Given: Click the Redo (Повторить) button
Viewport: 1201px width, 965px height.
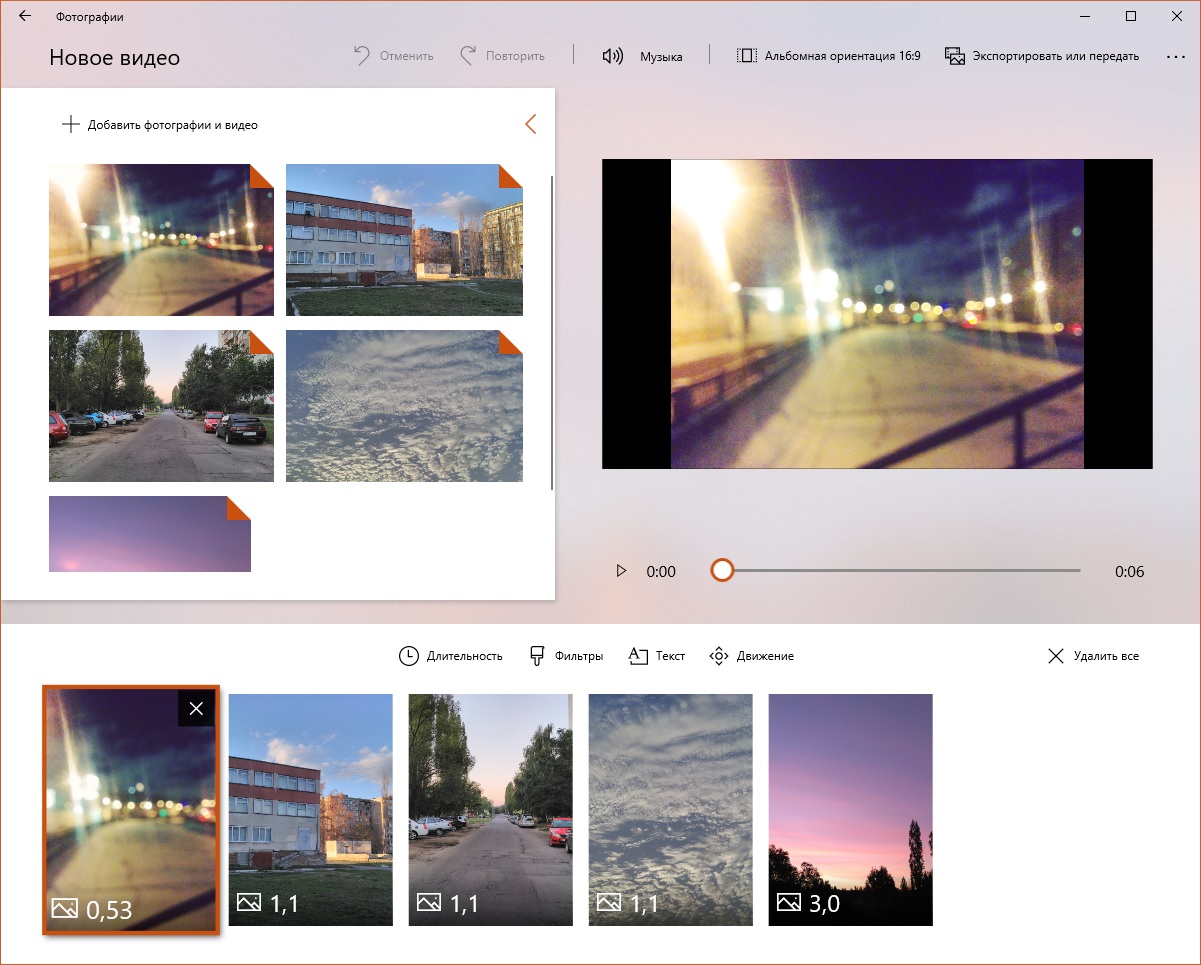Looking at the screenshot, I should 502,56.
